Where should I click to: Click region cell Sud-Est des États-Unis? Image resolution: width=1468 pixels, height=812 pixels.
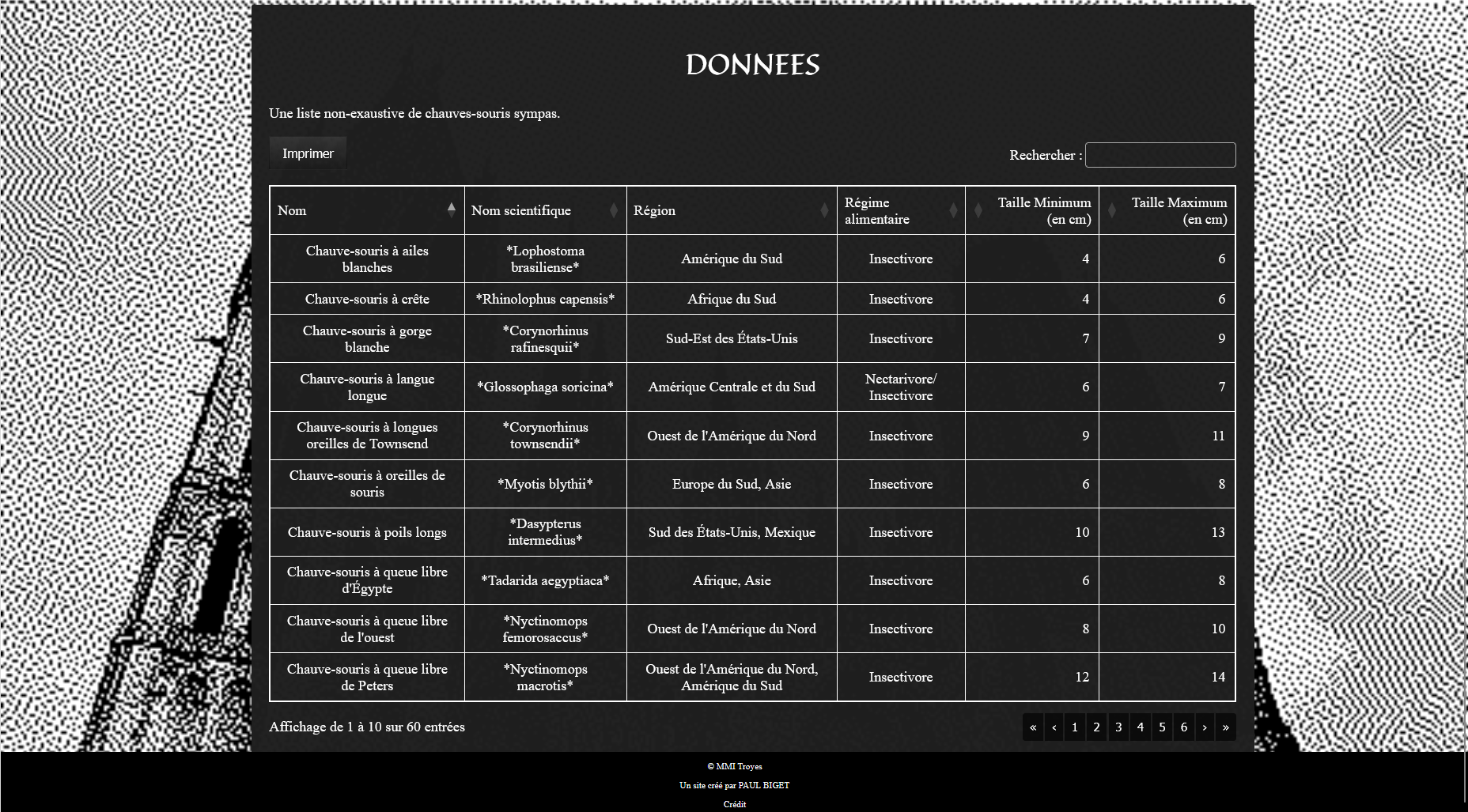732,338
